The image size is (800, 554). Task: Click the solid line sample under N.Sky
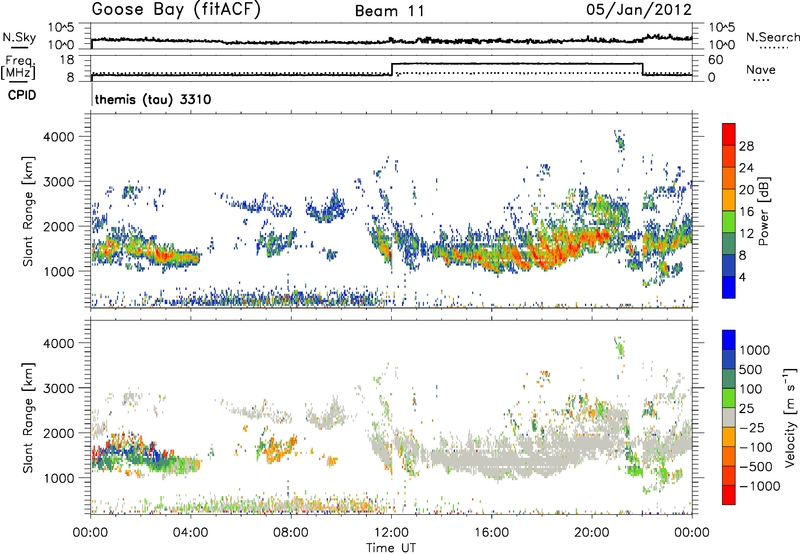19,47
